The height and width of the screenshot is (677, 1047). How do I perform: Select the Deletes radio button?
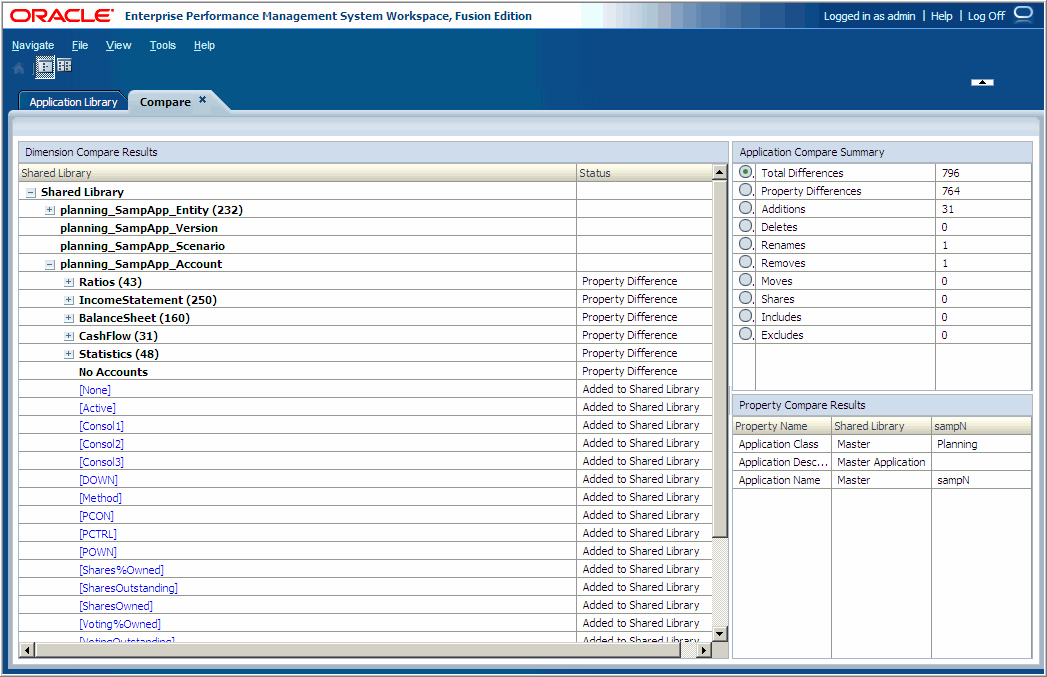coord(745,226)
